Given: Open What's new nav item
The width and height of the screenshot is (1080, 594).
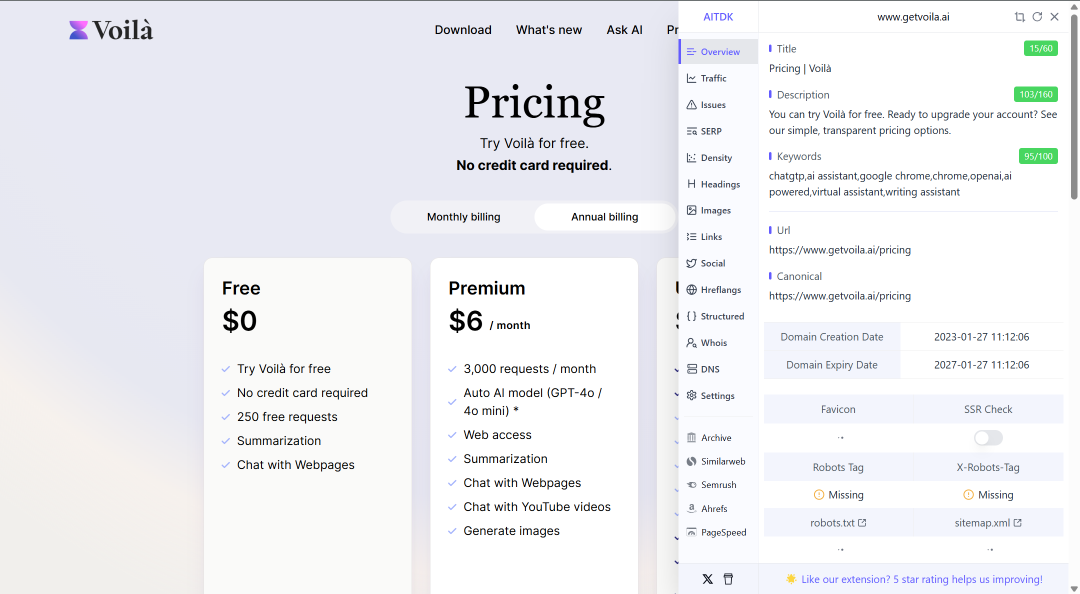Looking at the screenshot, I should 549,30.
